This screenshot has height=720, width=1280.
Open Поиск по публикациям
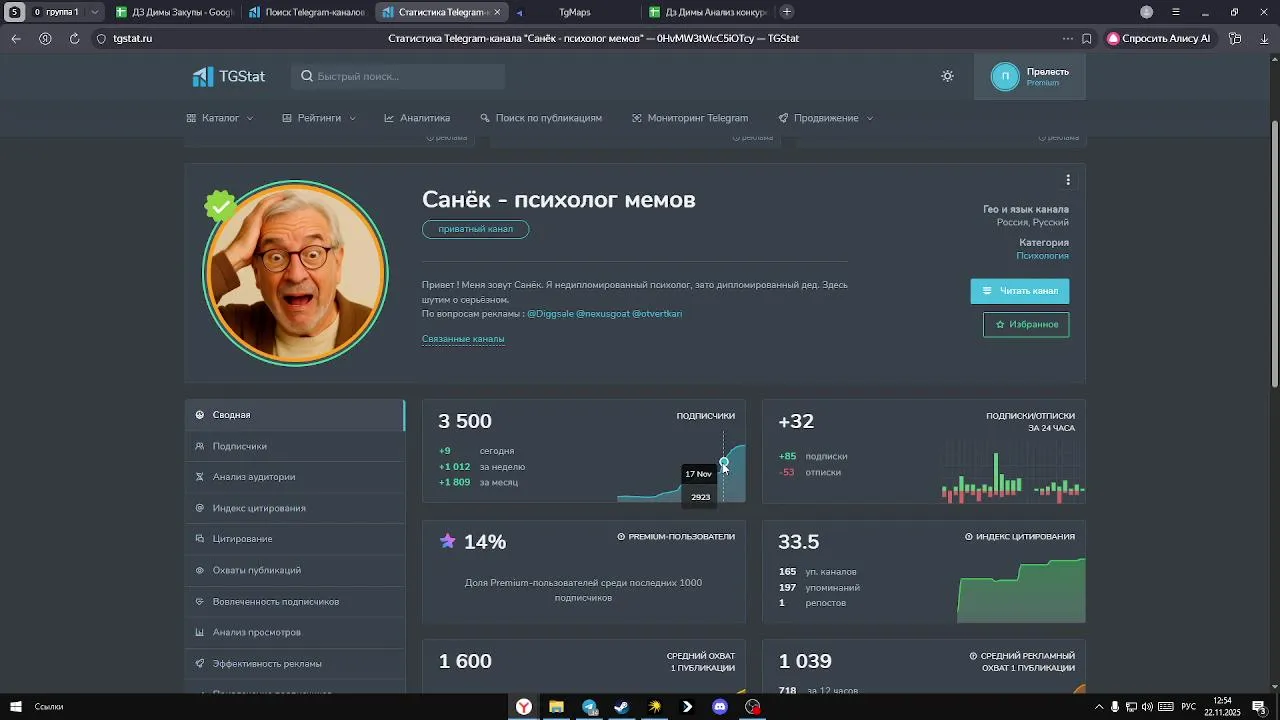[541, 118]
